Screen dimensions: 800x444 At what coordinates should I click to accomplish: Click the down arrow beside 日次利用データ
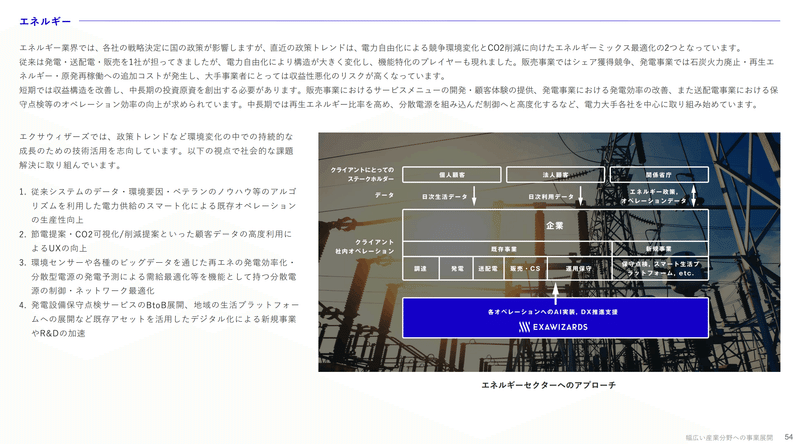(580, 196)
